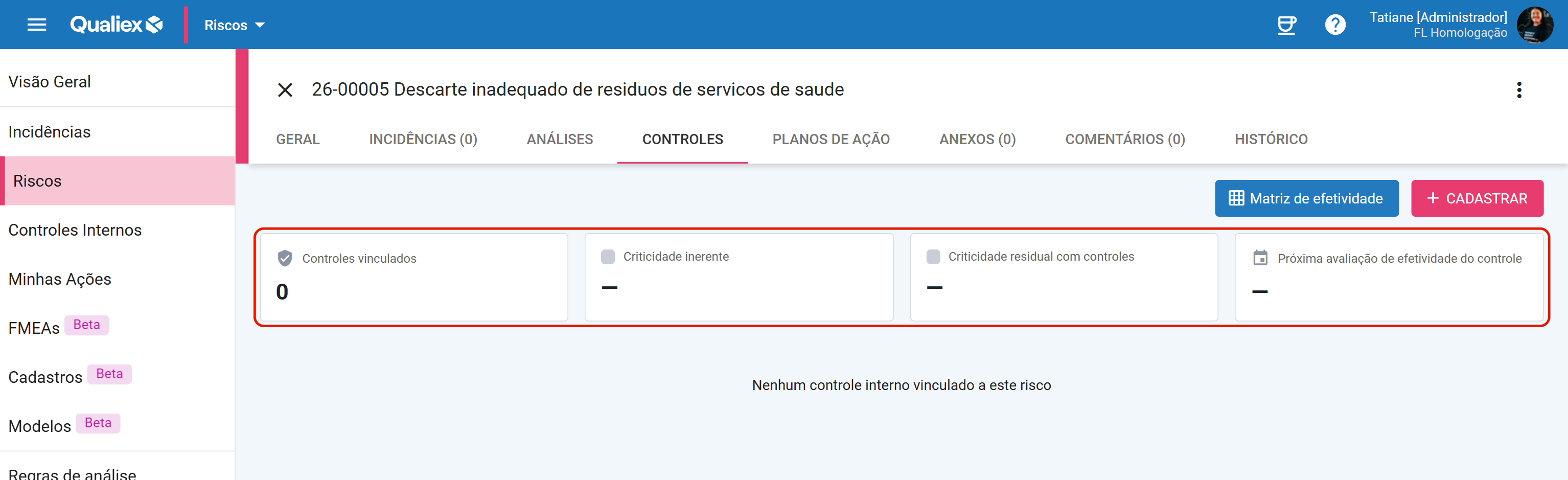Screen dimensions: 1568x480
Task: Click 'Nenhum controle interno vinculado a este risco' text
Action: pyautogui.click(x=902, y=385)
